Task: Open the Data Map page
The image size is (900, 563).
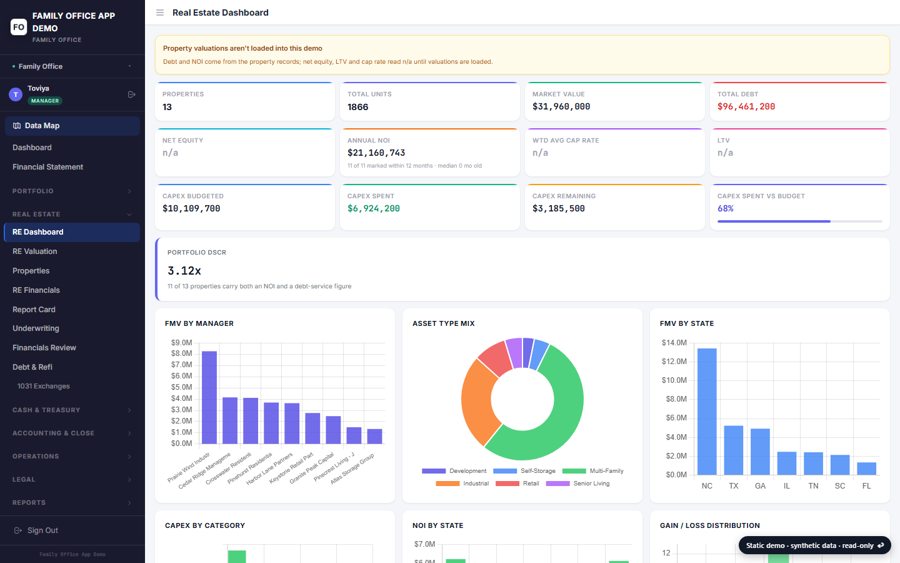Action: (x=72, y=126)
